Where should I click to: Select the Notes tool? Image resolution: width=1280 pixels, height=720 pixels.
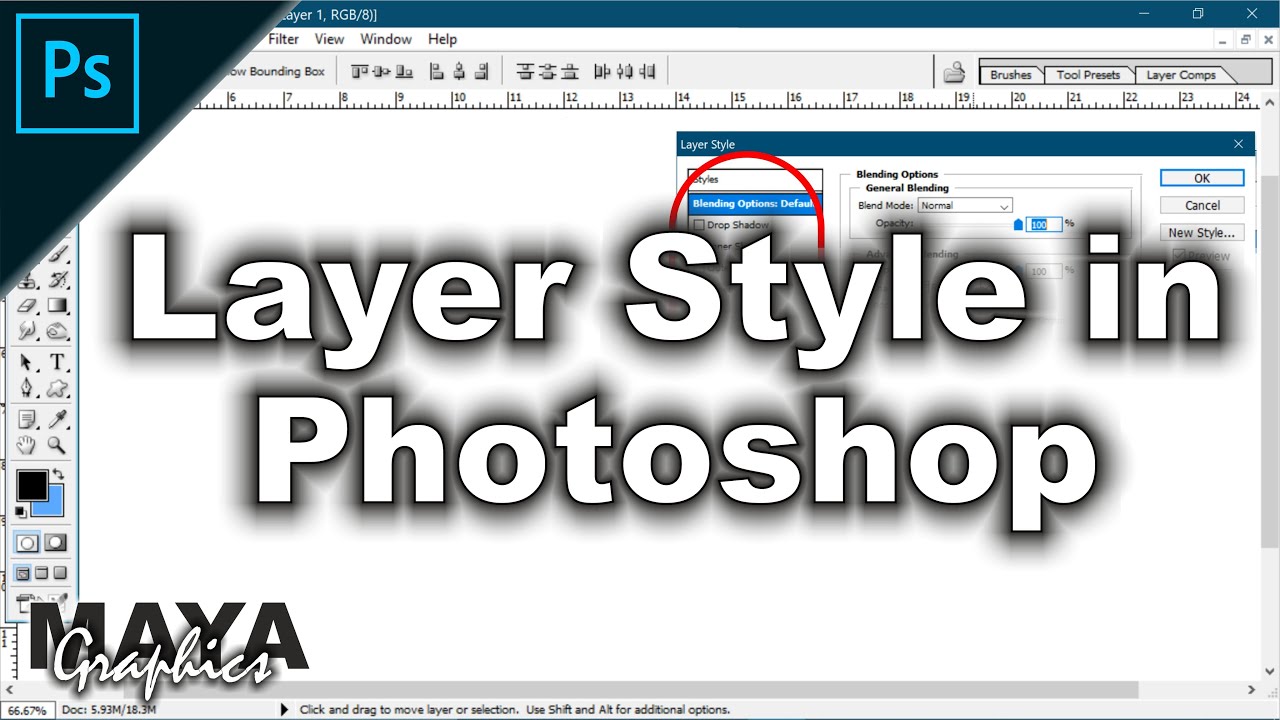coord(26,419)
